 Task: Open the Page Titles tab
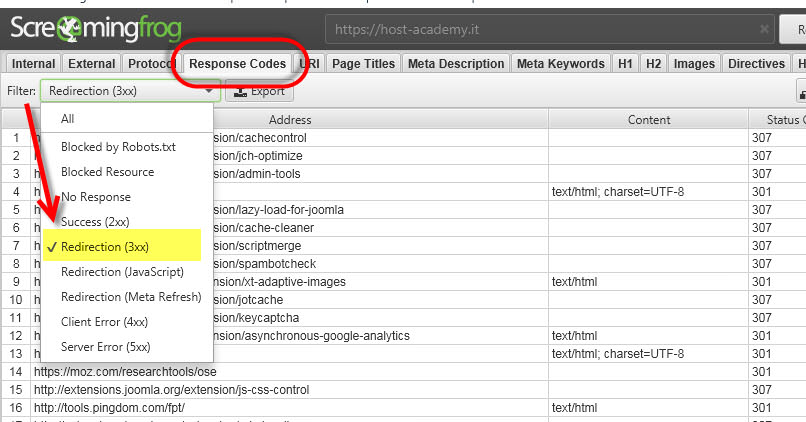(x=363, y=64)
